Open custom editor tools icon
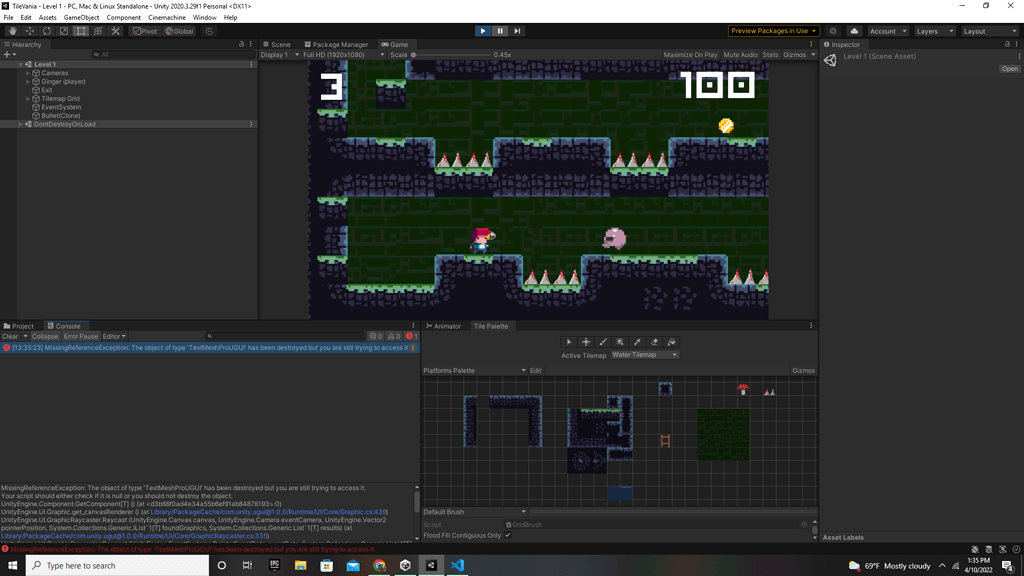 (x=115, y=31)
